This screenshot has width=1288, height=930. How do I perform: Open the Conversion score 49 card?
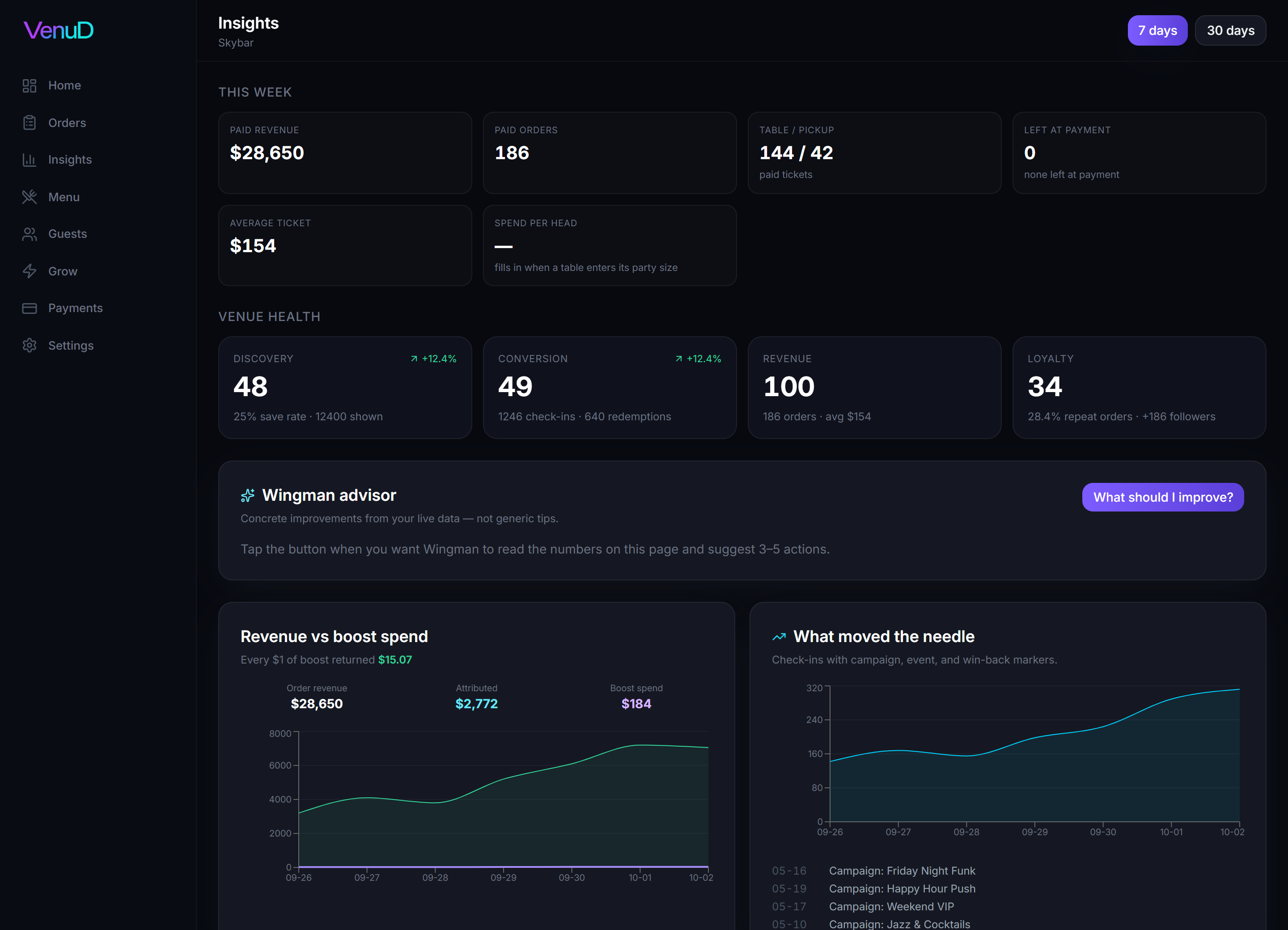coord(610,388)
